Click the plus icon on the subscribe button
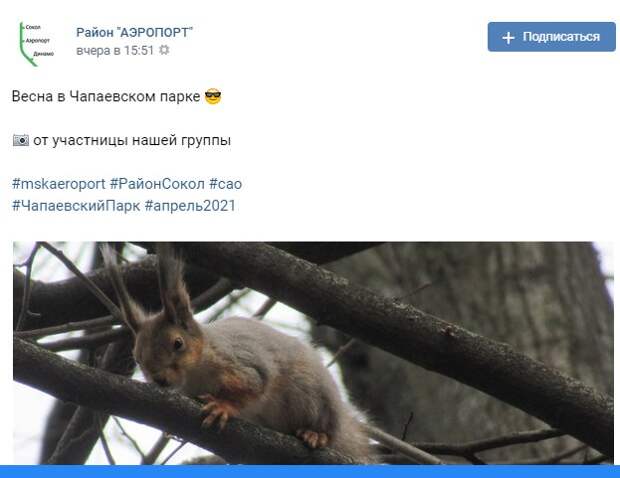Viewport: 620px width, 478px height. (508, 38)
